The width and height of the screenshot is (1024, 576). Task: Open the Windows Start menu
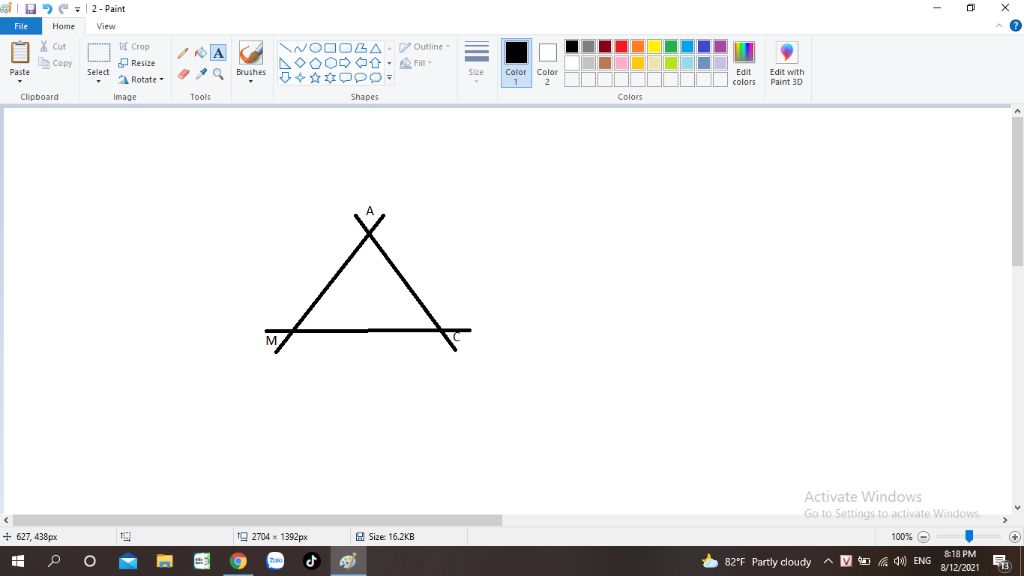18,561
